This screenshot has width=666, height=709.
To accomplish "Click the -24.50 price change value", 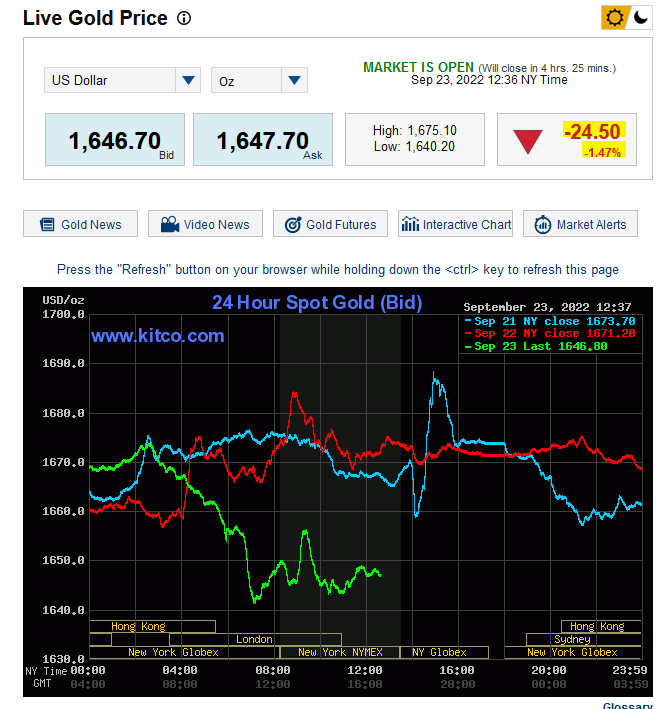I will 593,132.
